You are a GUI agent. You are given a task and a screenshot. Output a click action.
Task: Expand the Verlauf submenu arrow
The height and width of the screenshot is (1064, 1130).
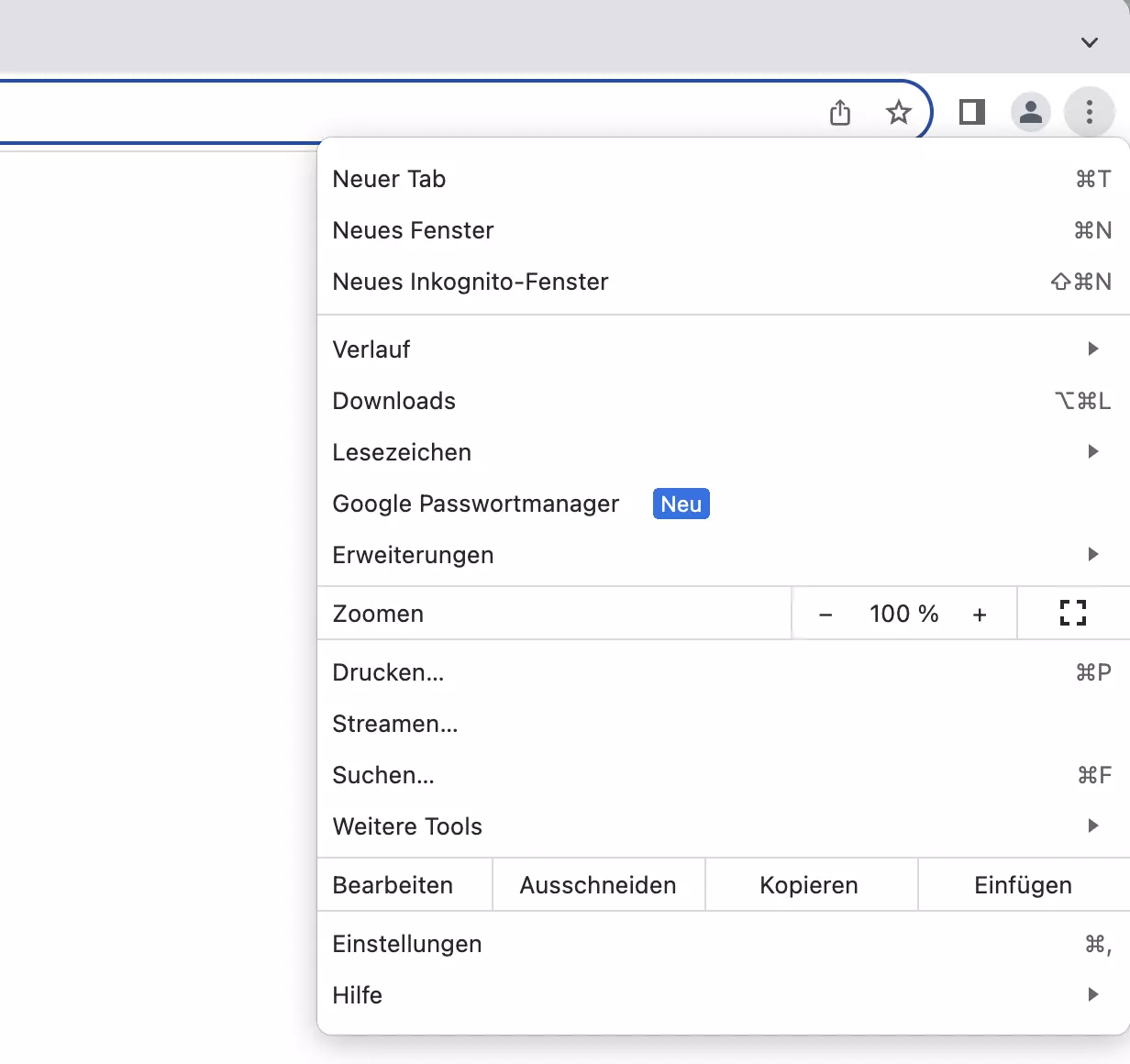[1092, 349]
